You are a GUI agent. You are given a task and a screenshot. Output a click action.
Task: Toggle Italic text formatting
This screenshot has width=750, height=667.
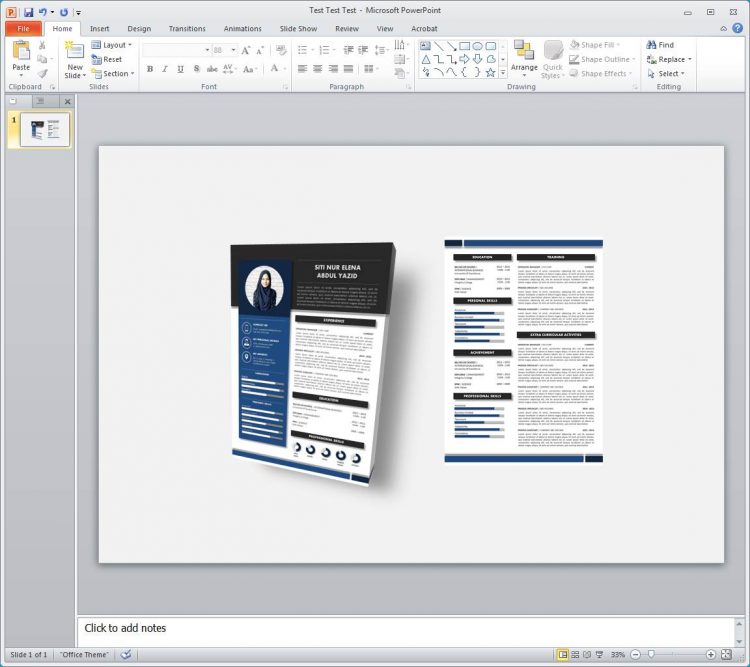coord(164,69)
